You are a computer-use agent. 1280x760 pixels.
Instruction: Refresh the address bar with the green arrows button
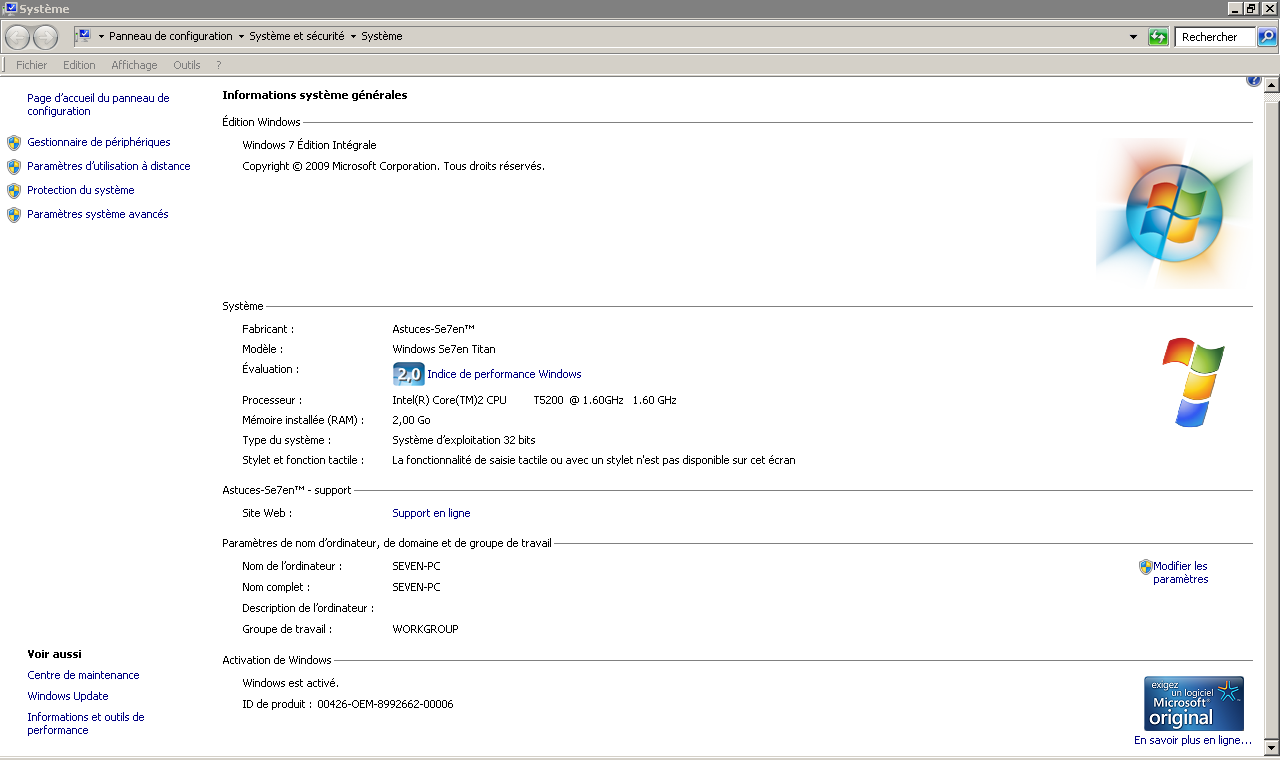click(1158, 37)
